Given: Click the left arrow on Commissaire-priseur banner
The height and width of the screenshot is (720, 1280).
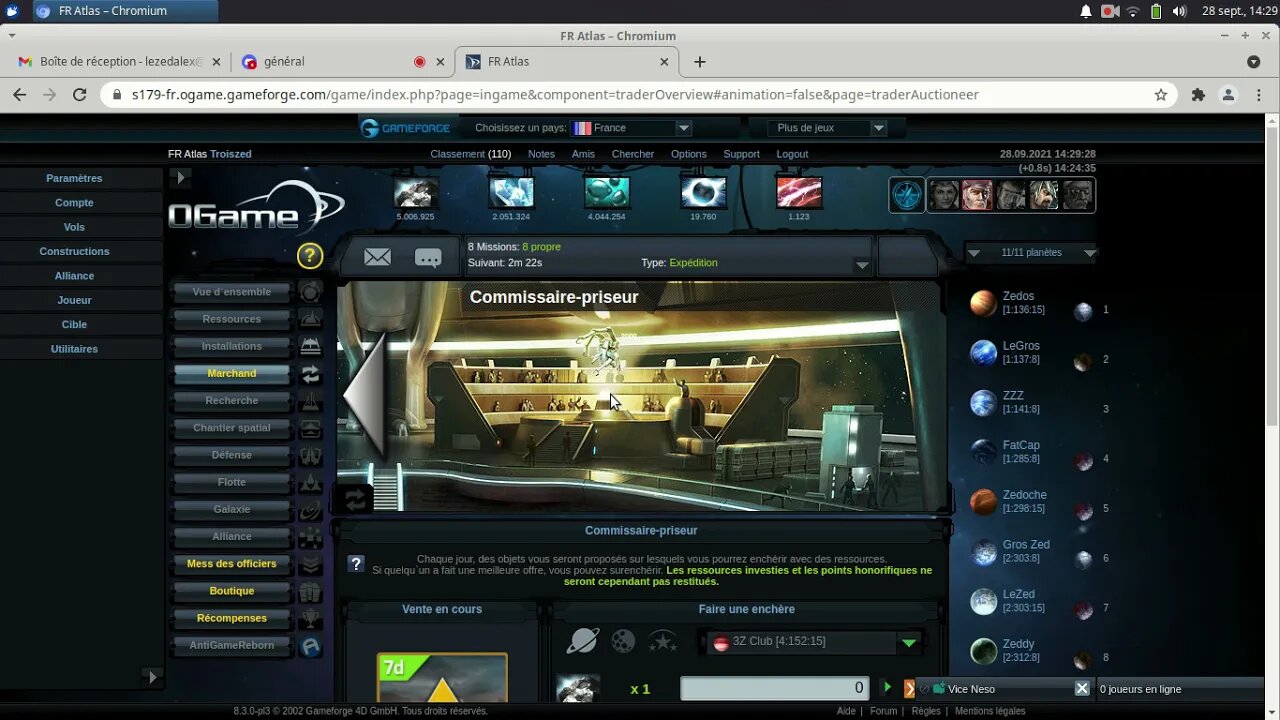Looking at the screenshot, I should (364, 396).
